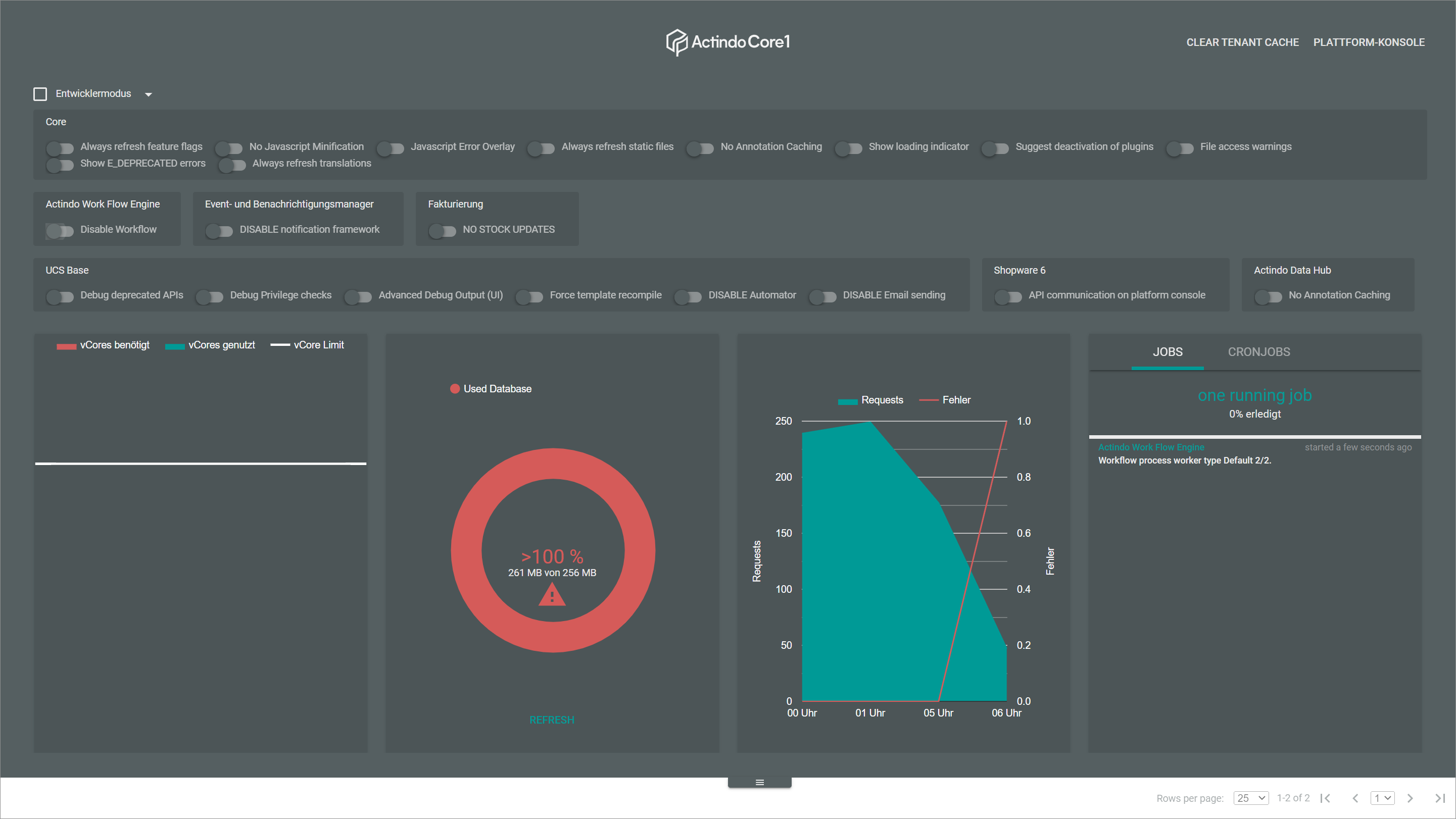Open PLATTFORM-KONSOLE
Screen dimensions: 1456x819
[1369, 42]
